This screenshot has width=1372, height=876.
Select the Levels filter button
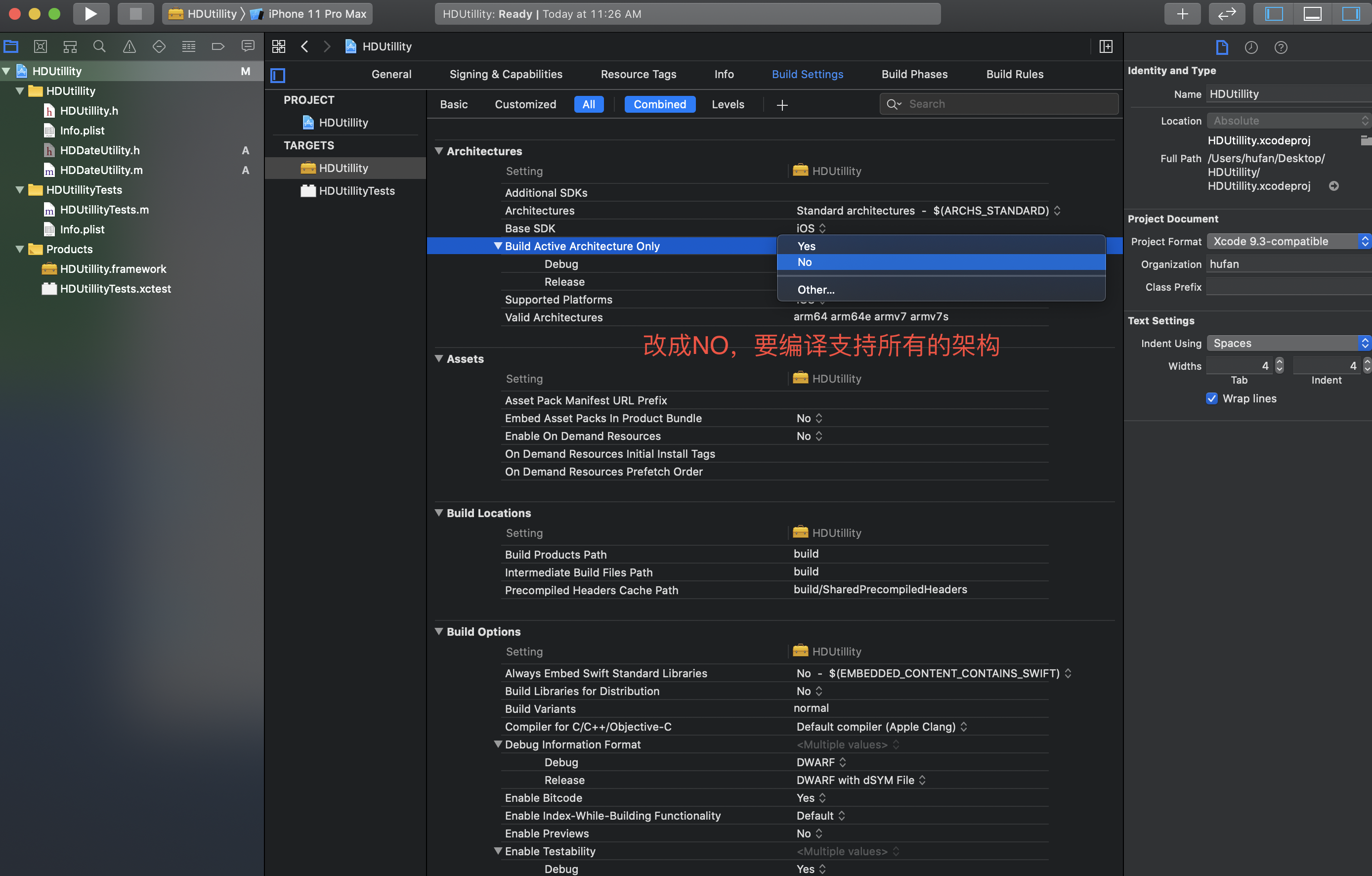[728, 104]
